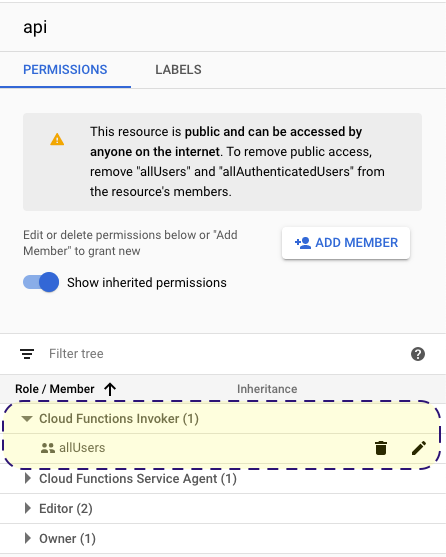This screenshot has width=446, height=557.
Task: Click the Add Member button
Action: click(x=346, y=243)
